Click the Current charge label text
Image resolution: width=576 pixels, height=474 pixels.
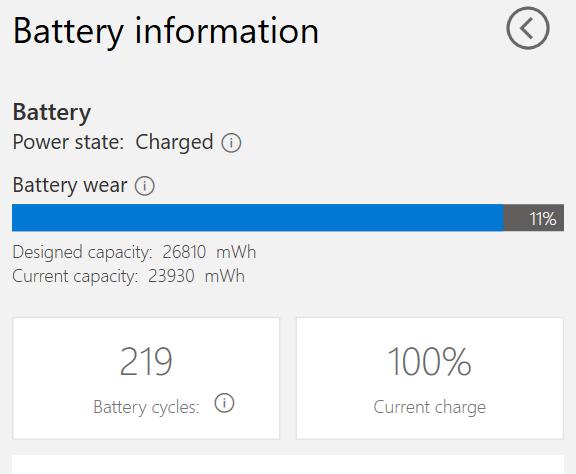pos(429,407)
